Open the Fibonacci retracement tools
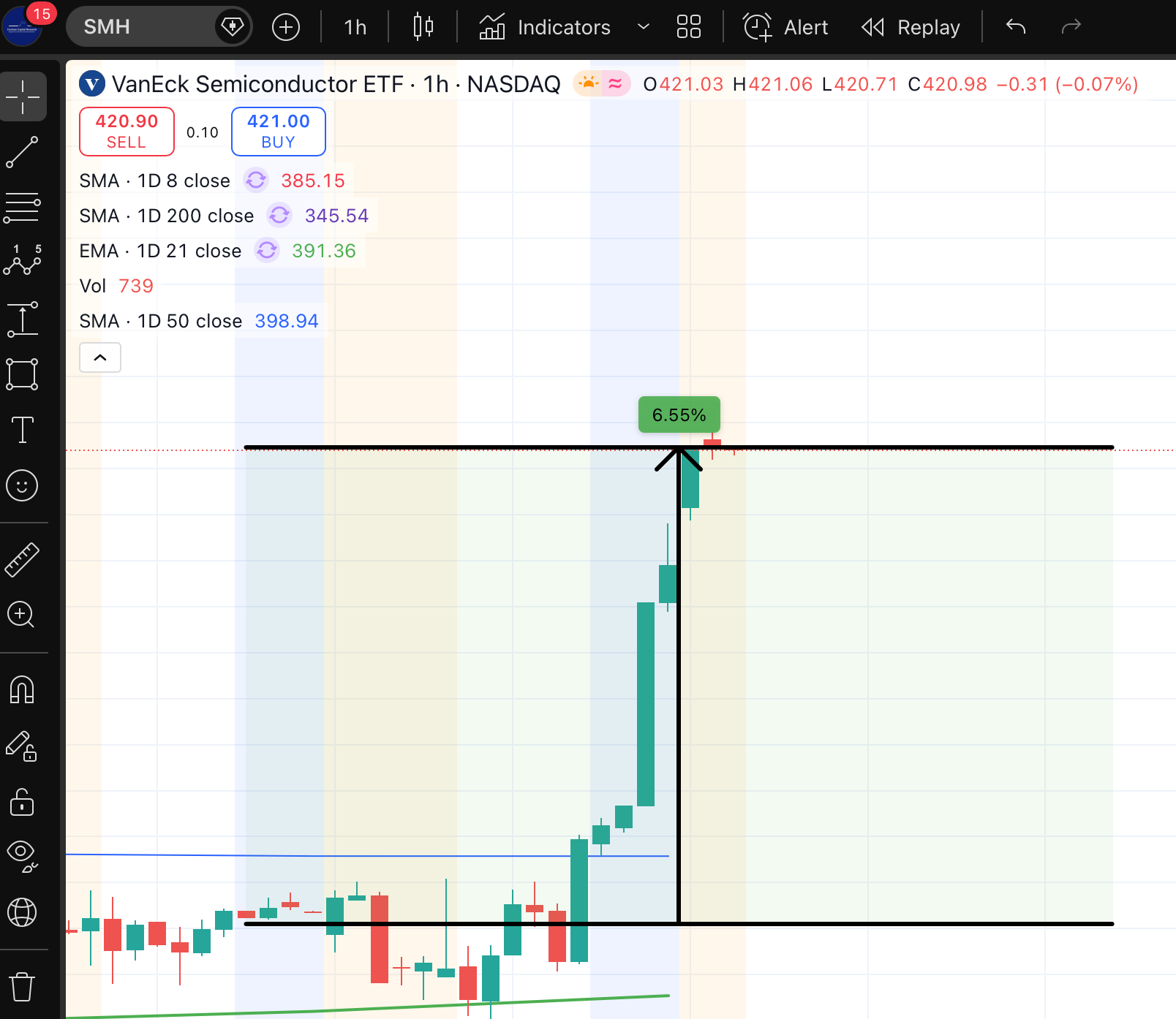The height and width of the screenshot is (1019, 1176). point(23,208)
